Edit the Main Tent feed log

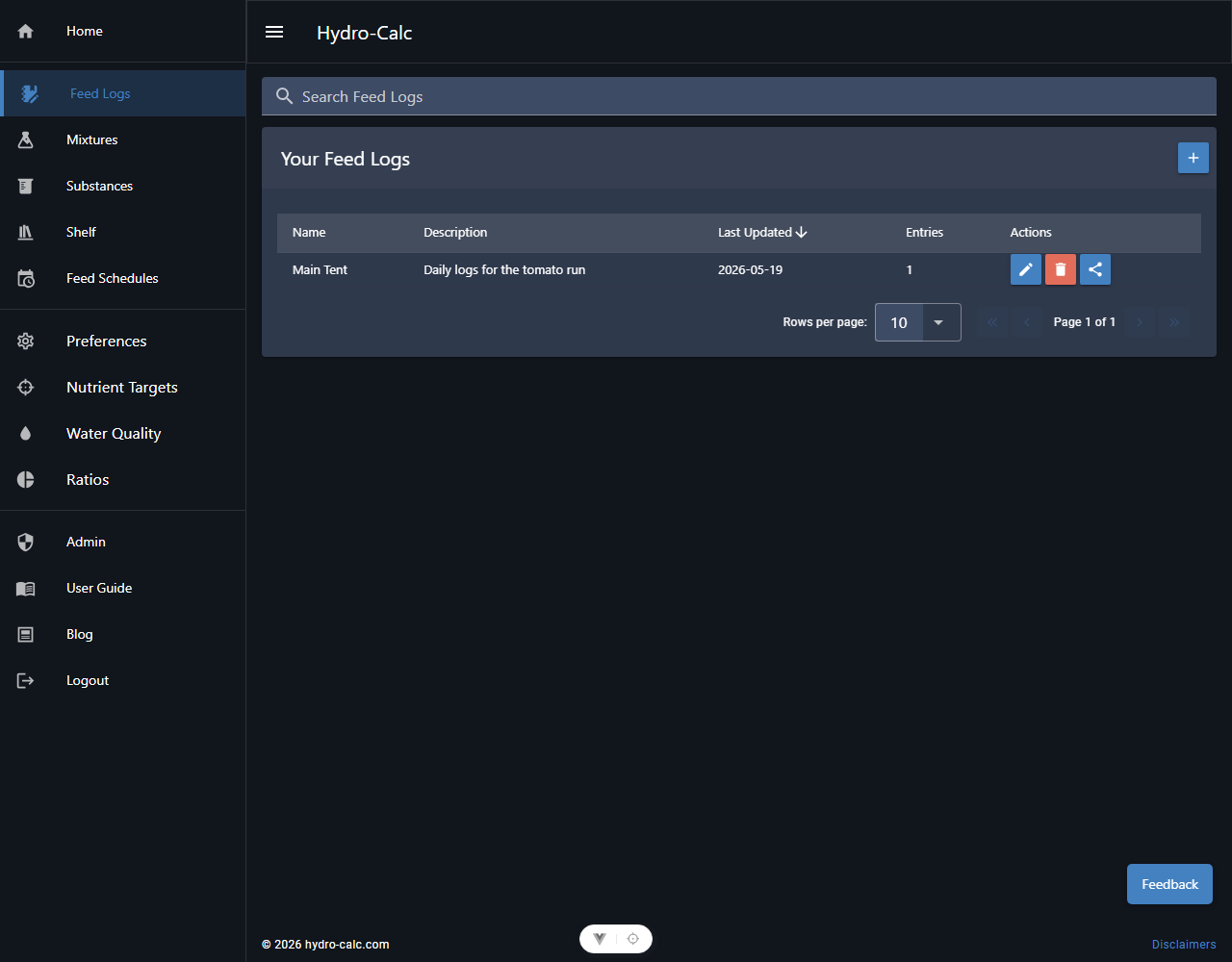click(x=1026, y=269)
